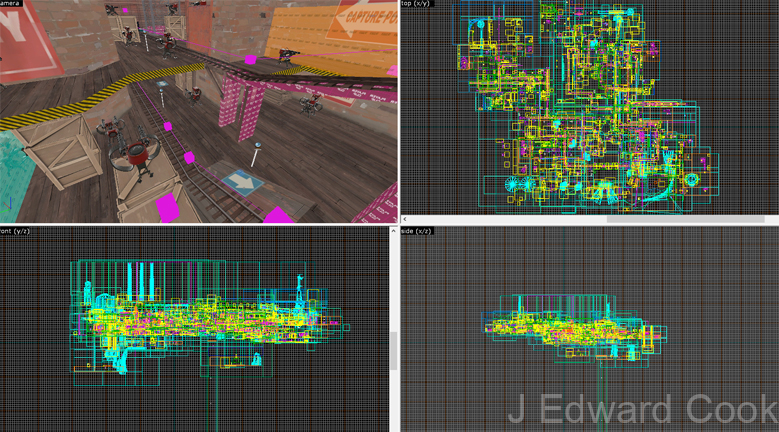Click the top (x/y) viewport label
The height and width of the screenshot is (432, 779).
point(417,3)
